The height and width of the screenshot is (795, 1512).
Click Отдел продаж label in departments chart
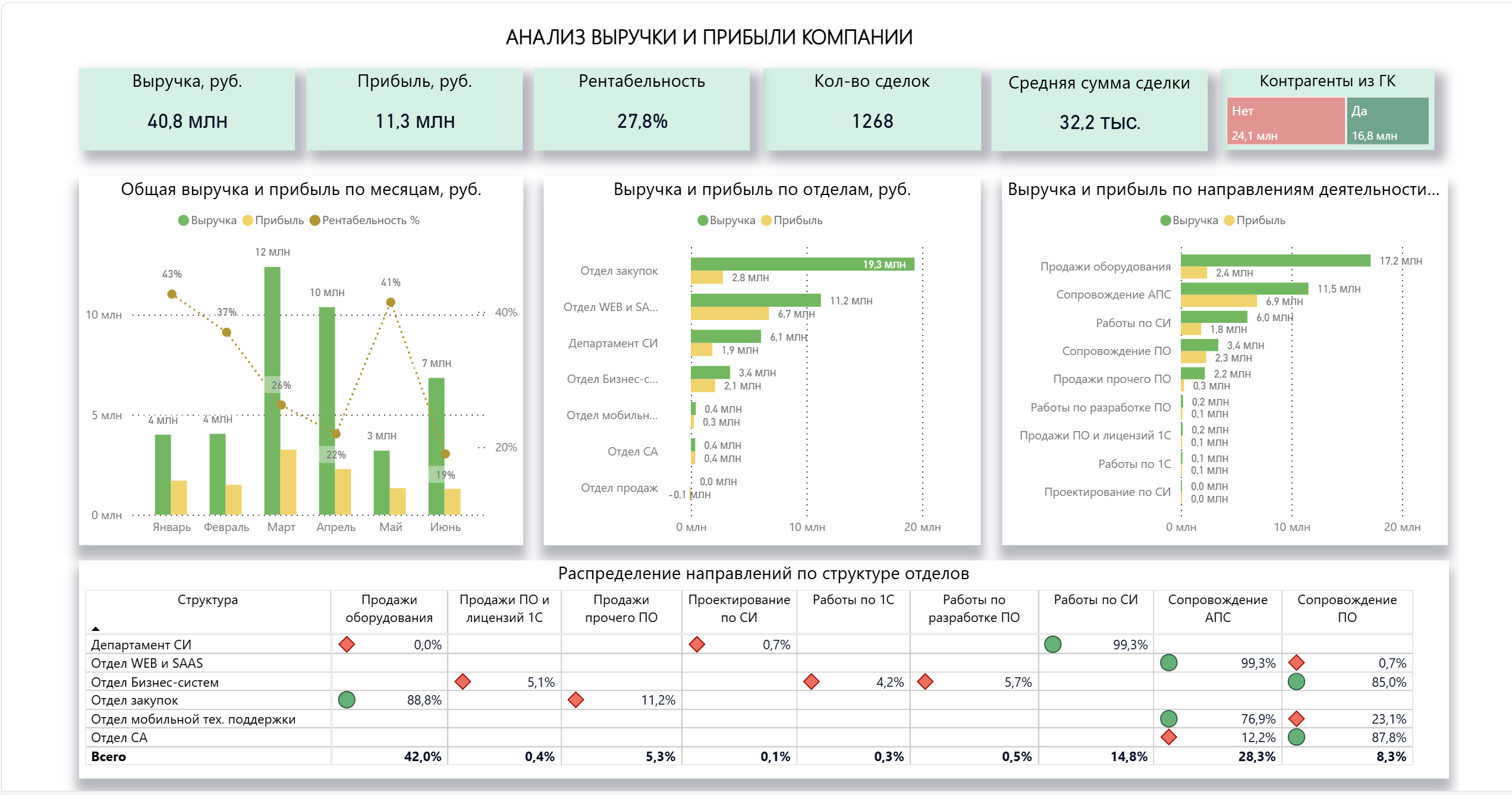click(x=619, y=488)
